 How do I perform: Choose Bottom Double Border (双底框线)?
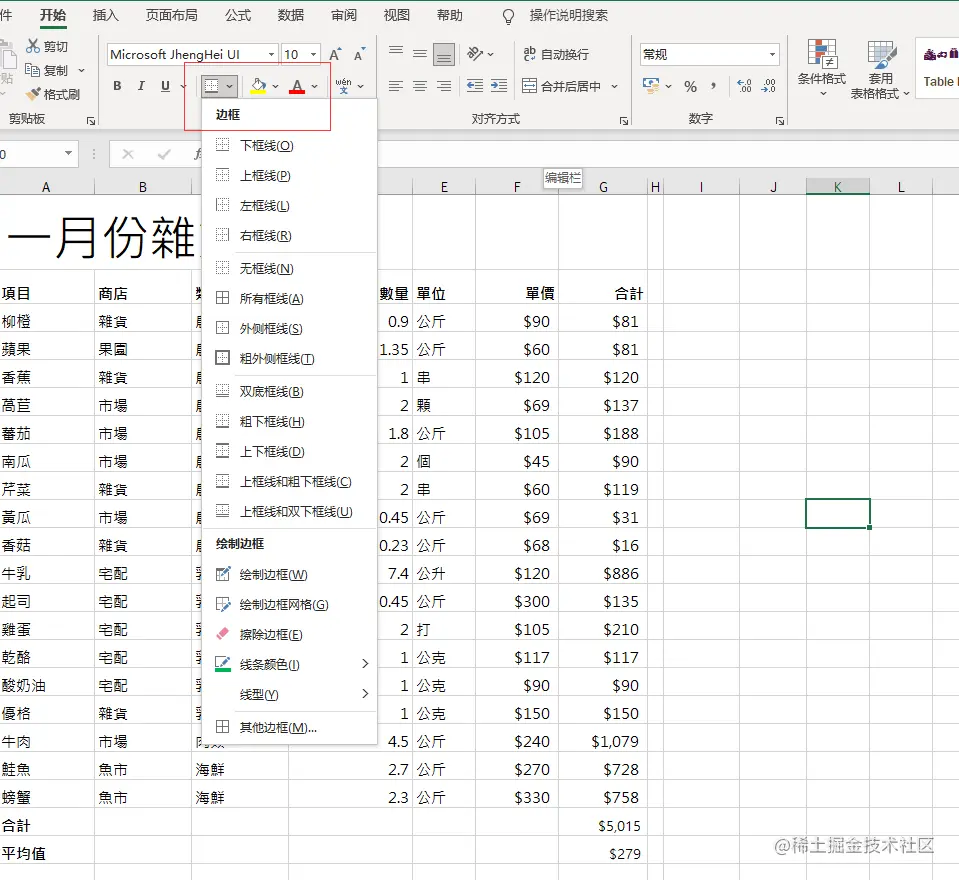[289, 391]
